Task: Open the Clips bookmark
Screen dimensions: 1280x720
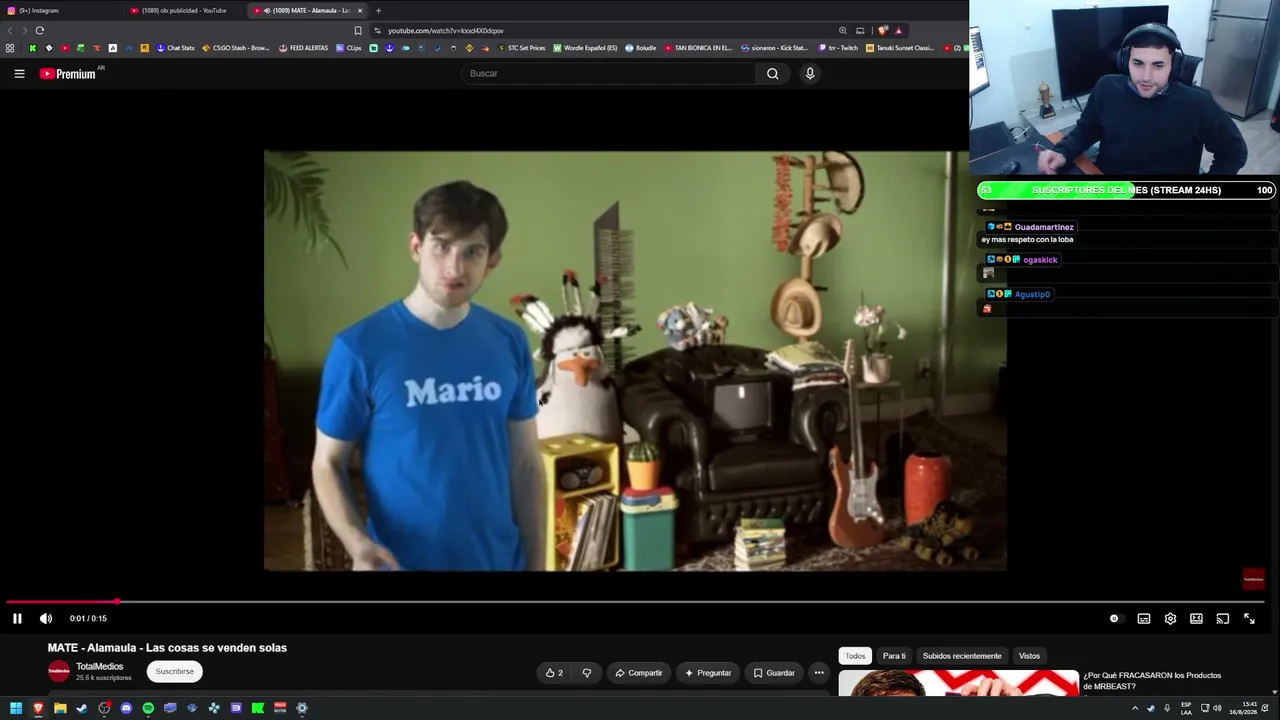Action: (x=349, y=48)
